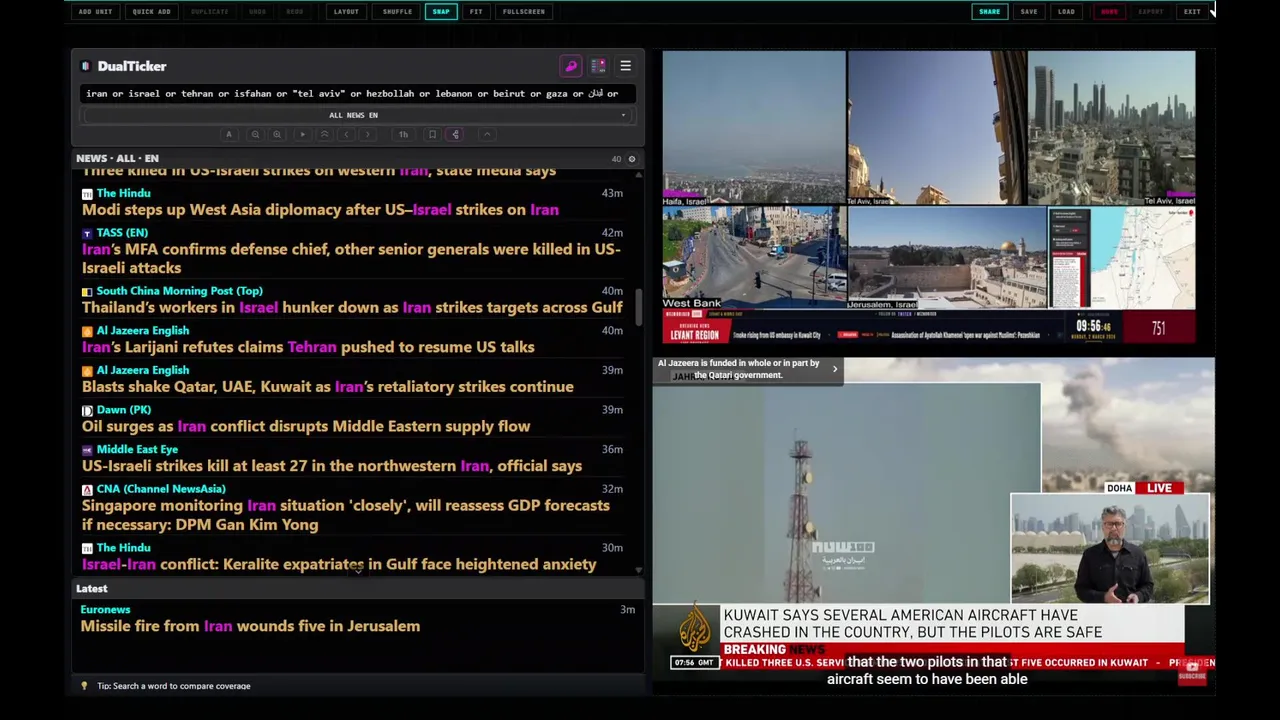Screen dimensions: 1280x720
Task: Click SHUFFLE in top menu
Action: coord(397,12)
